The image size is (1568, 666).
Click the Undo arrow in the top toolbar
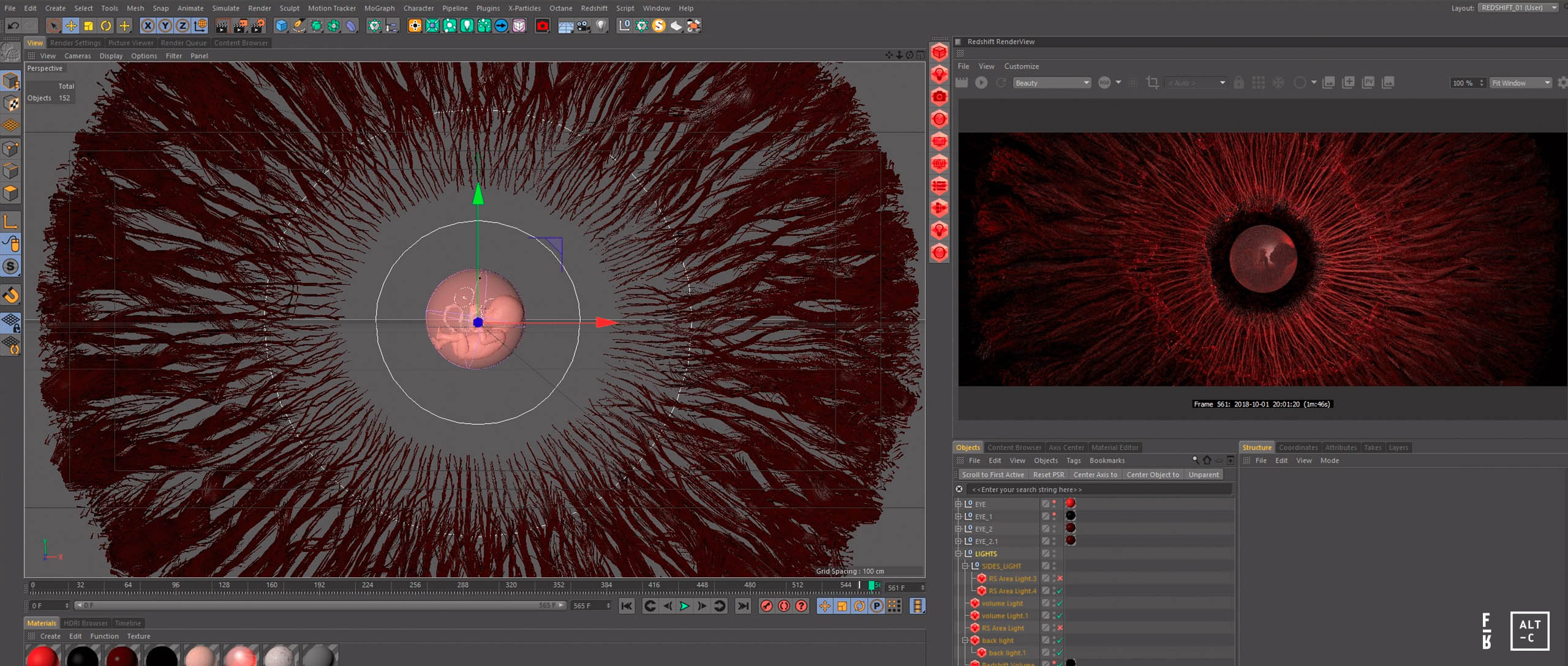(x=12, y=26)
